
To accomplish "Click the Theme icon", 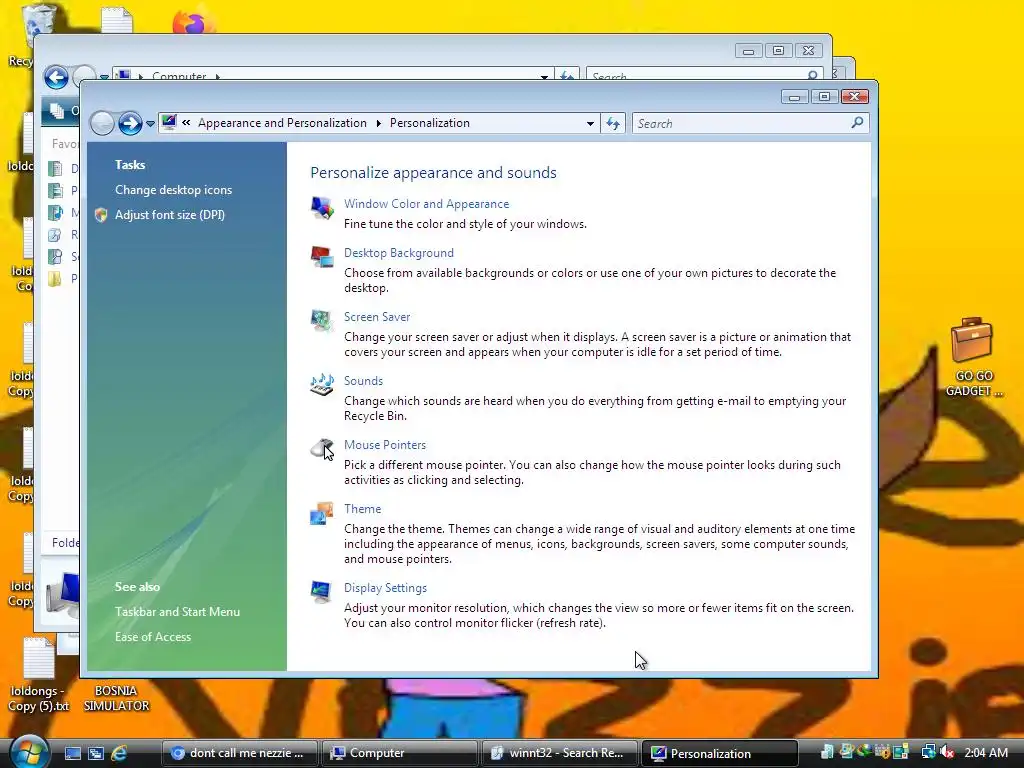I will [322, 513].
